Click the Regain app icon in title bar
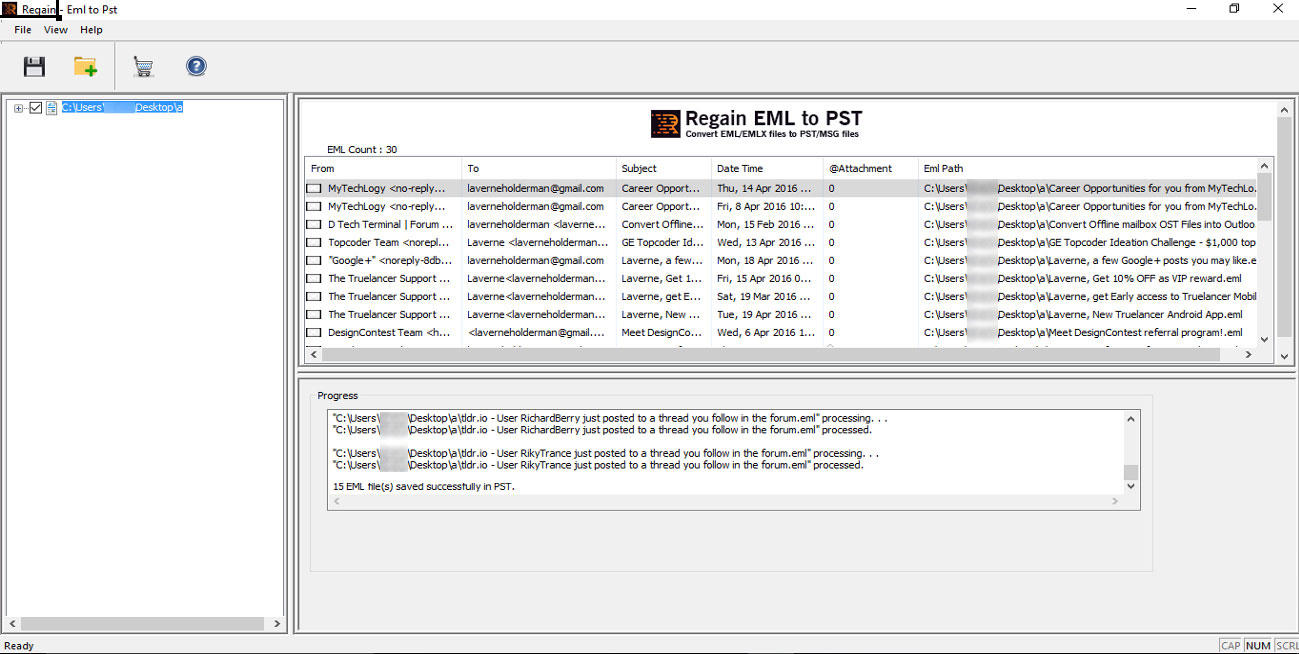The image size is (1299, 654). click(x=10, y=9)
